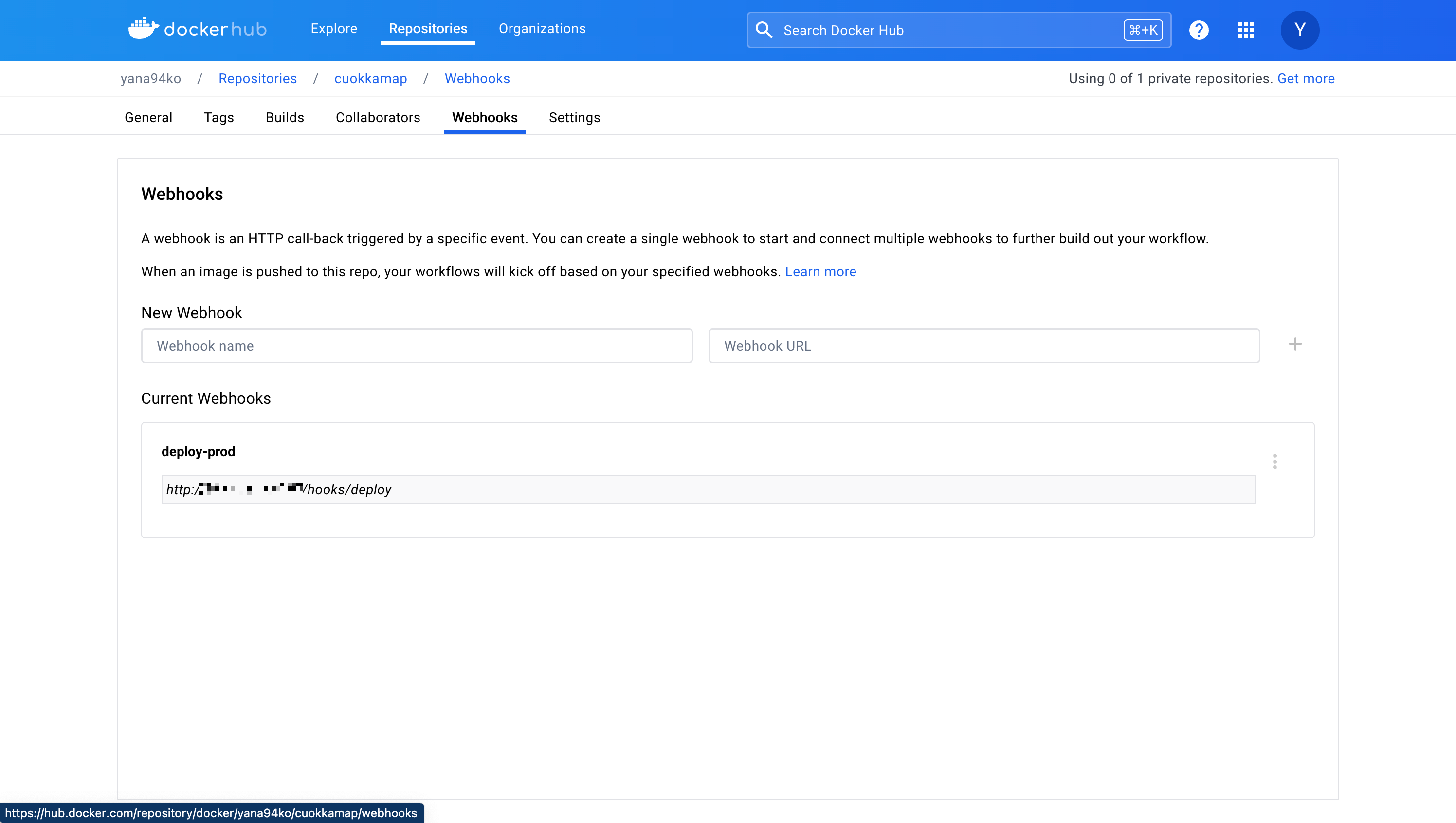Click the Docker Hub whale logo
Viewport: 1456px width, 823px height.
[x=144, y=28]
